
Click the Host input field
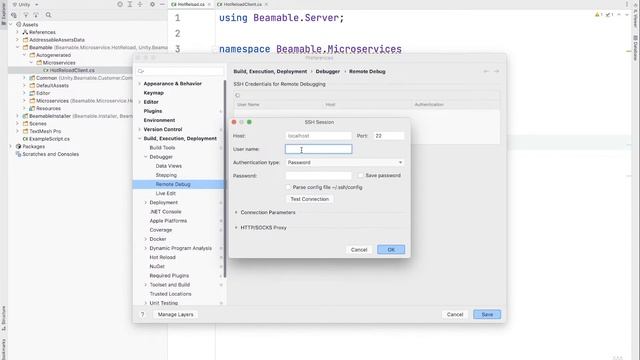[318, 136]
